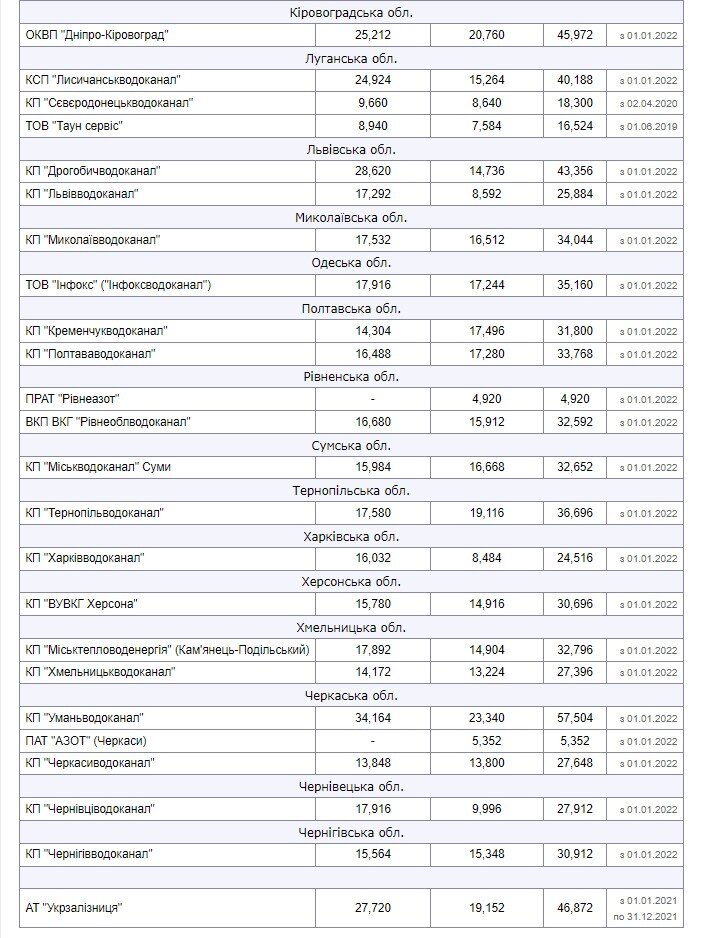
Task: Select КП "Міськводоканал" Суми row
Action: click(x=105, y=466)
